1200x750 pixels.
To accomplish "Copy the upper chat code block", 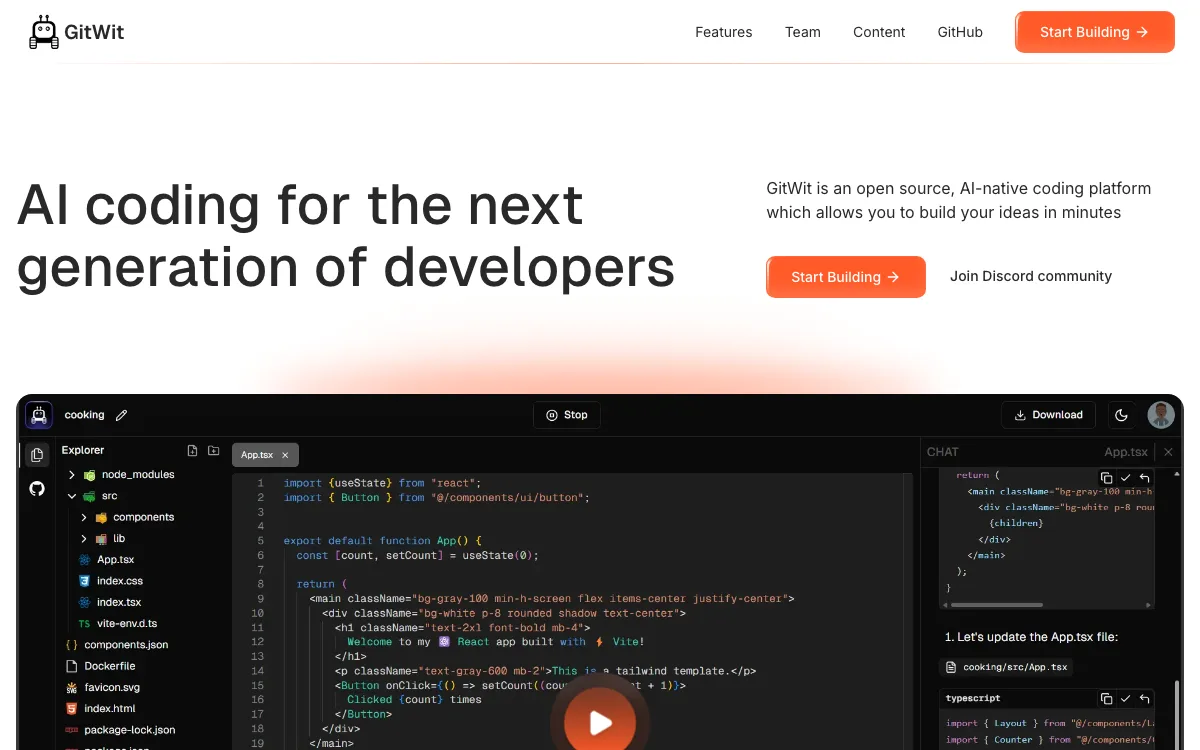I will 1106,479.
